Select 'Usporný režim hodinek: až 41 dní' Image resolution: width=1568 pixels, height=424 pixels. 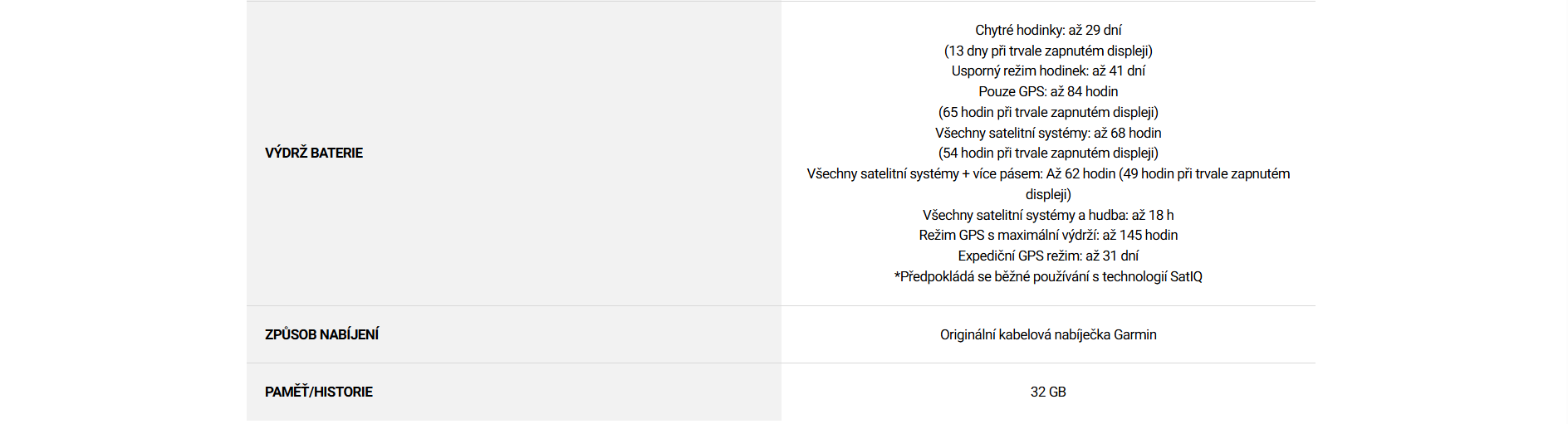1048,71
